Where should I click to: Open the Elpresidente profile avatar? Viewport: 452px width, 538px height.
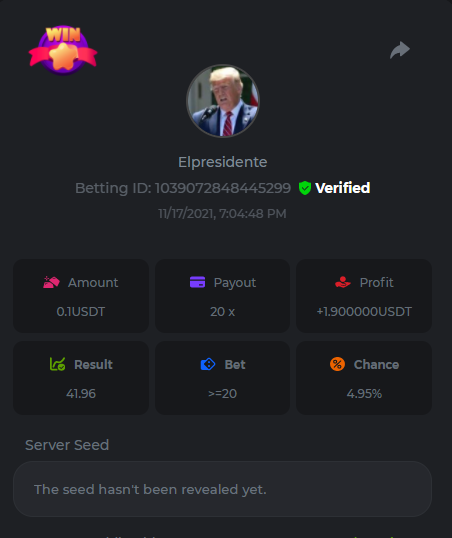click(x=223, y=101)
